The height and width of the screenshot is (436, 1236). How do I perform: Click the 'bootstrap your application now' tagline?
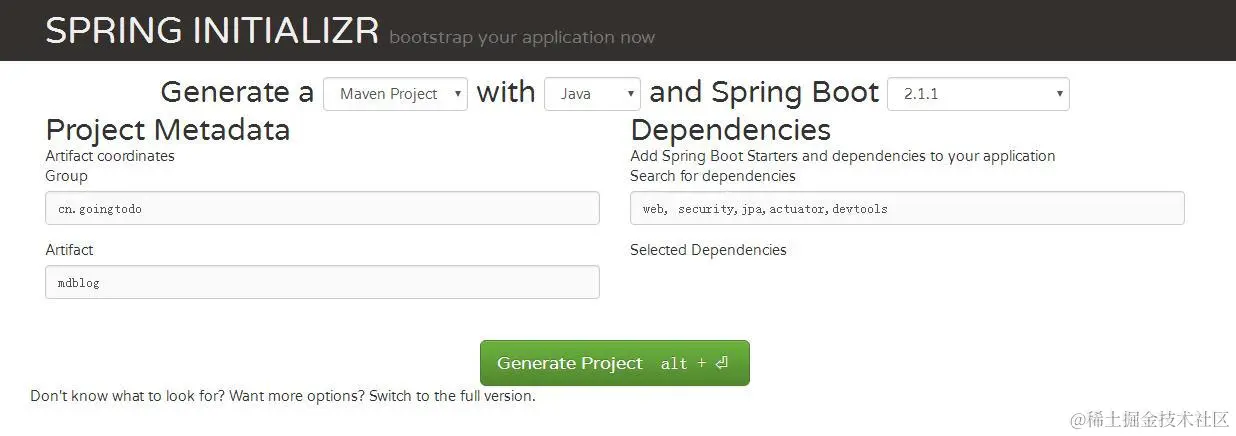coord(522,38)
